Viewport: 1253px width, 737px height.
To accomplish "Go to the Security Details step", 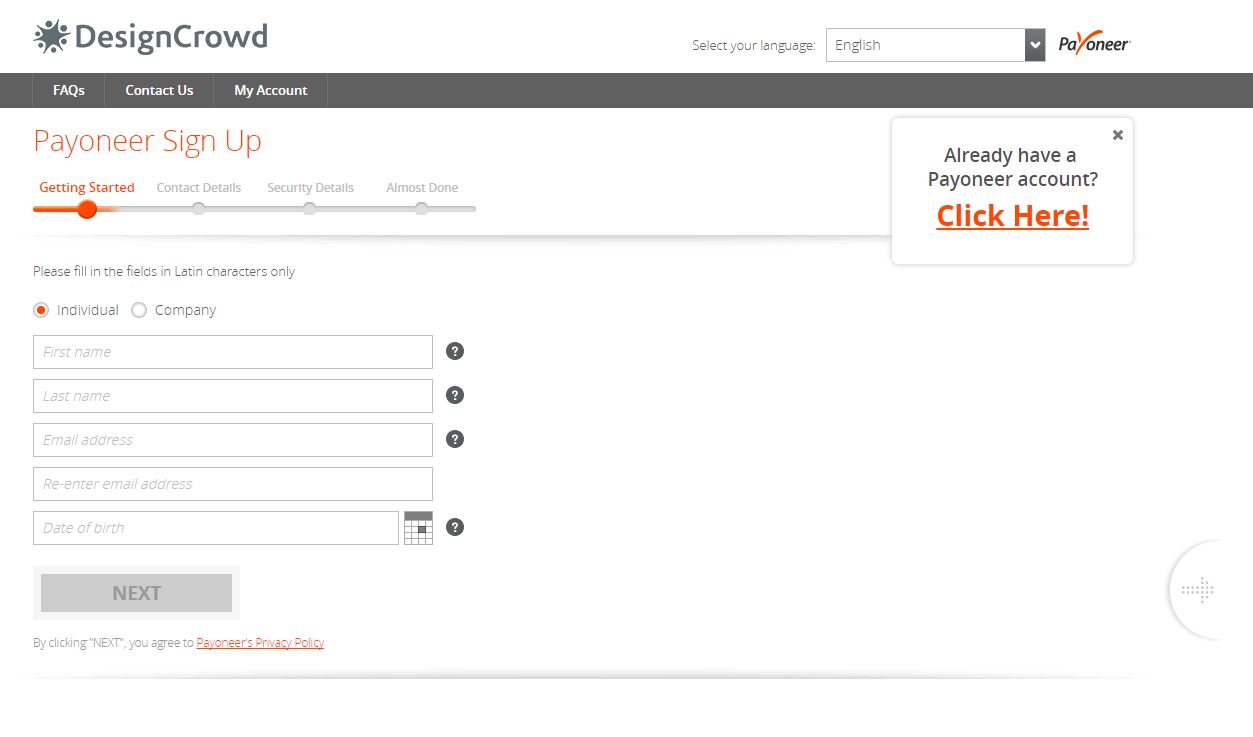I will [310, 187].
